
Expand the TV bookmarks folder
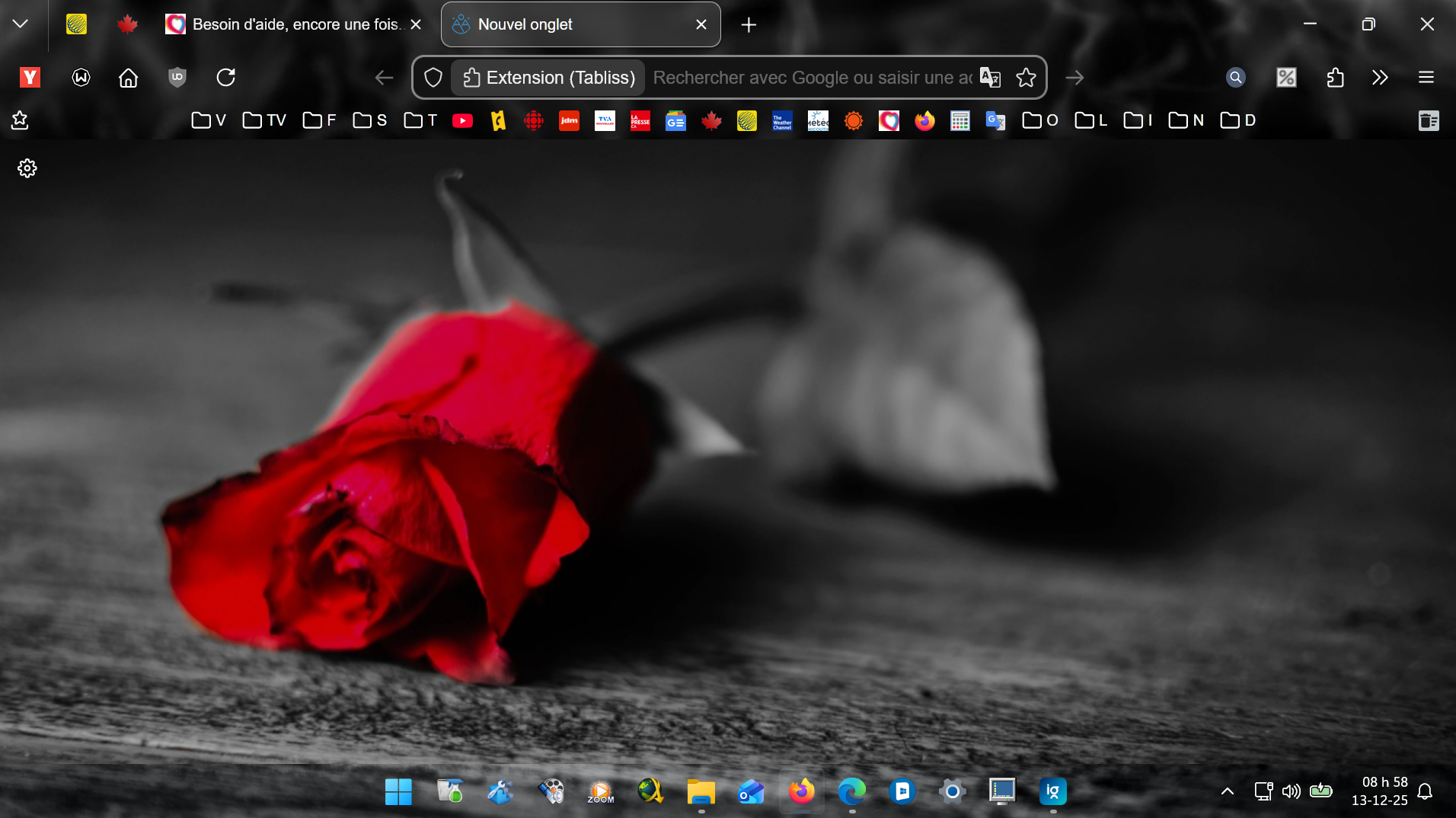(x=264, y=120)
